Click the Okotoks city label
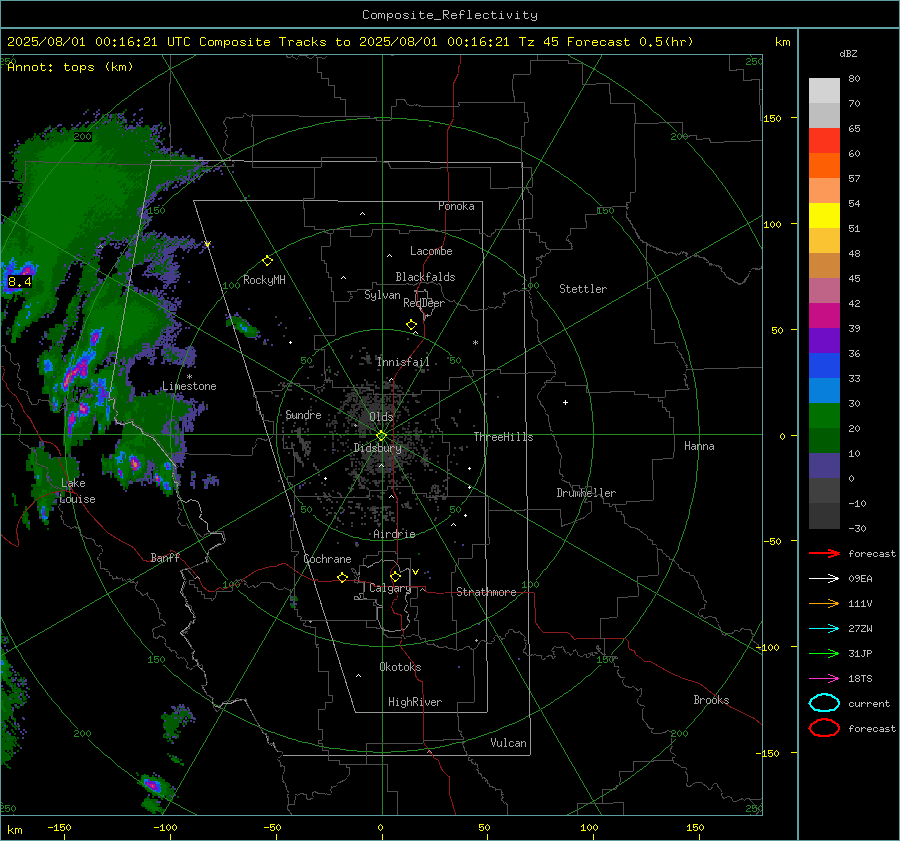The height and width of the screenshot is (841, 900). 400,667
